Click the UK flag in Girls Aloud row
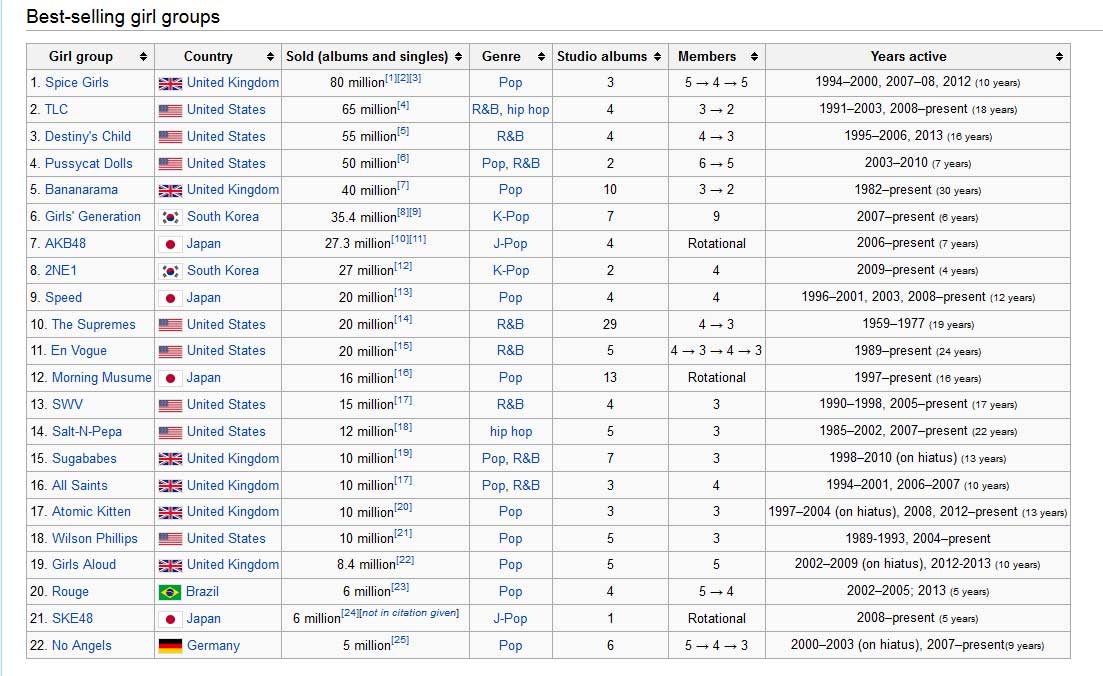Screen dimensions: 1103x676 point(170,566)
